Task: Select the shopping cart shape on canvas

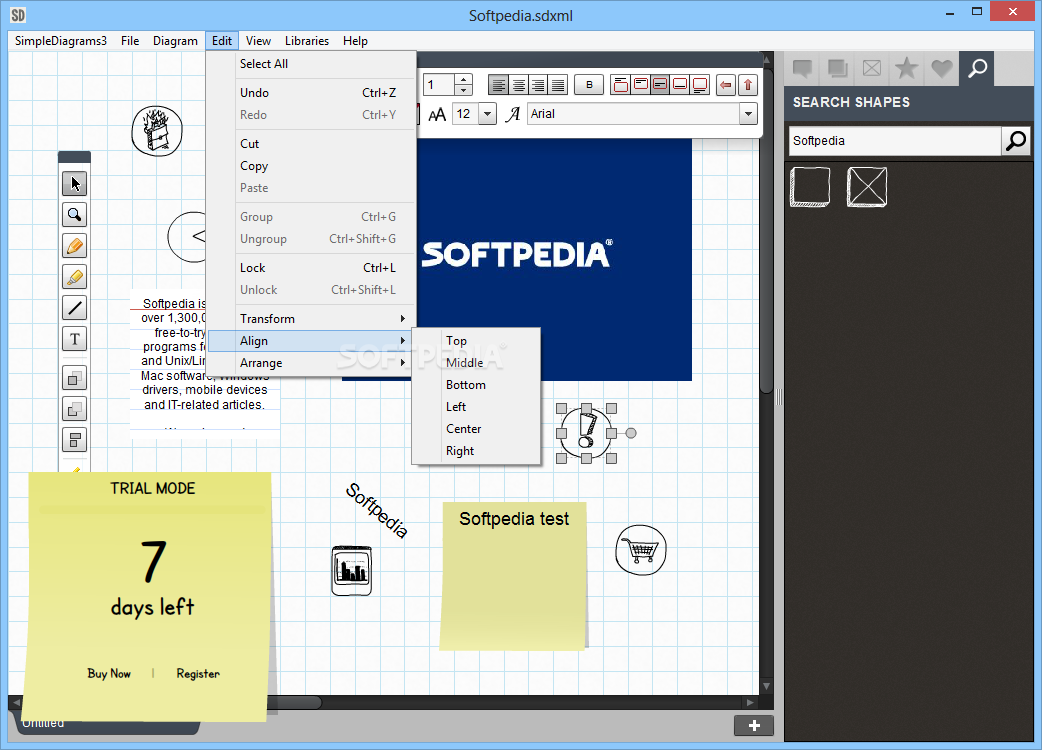Action: pyautogui.click(x=641, y=550)
